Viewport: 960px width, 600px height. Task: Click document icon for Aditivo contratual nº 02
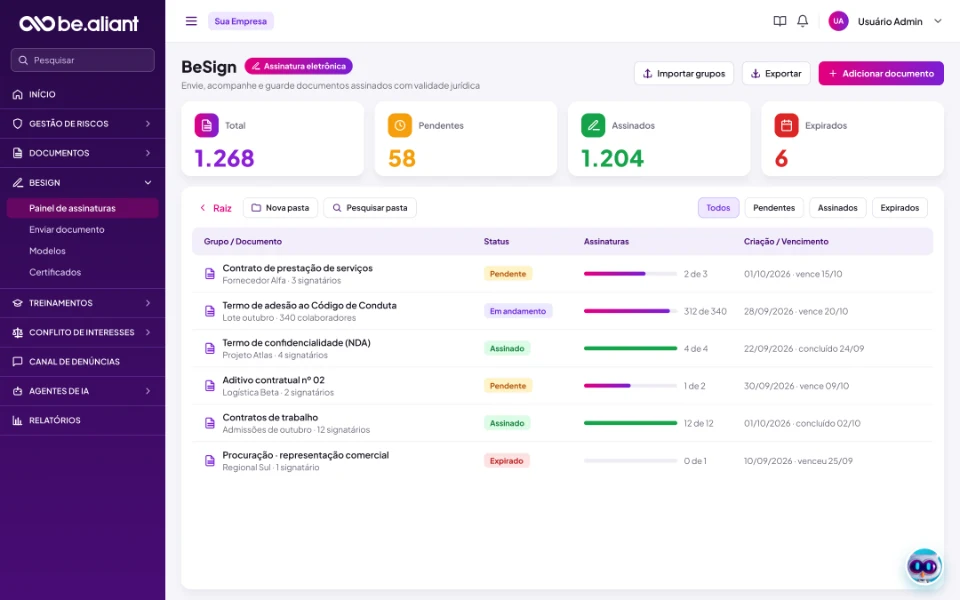point(209,386)
